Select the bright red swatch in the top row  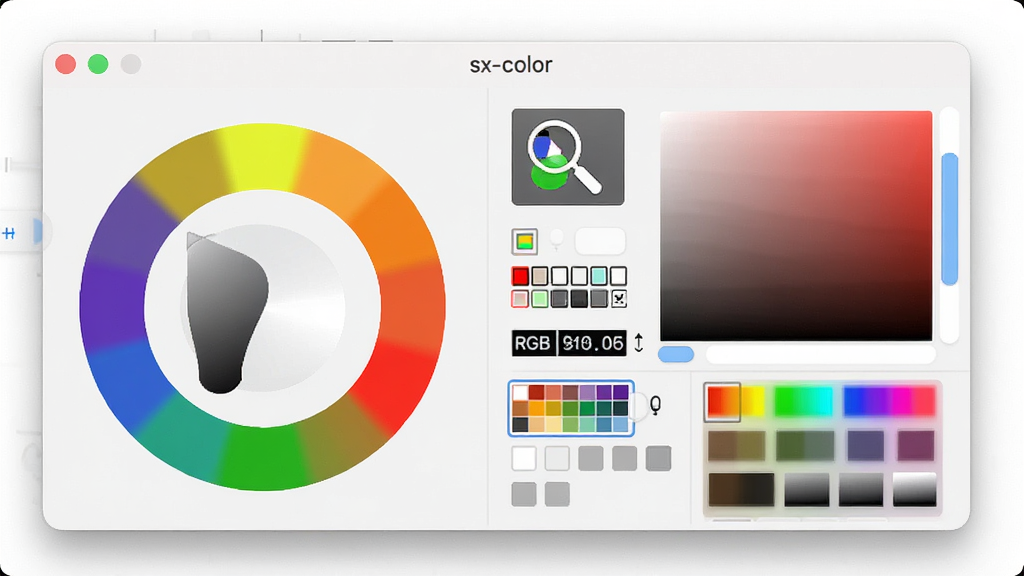pyautogui.click(x=520, y=276)
